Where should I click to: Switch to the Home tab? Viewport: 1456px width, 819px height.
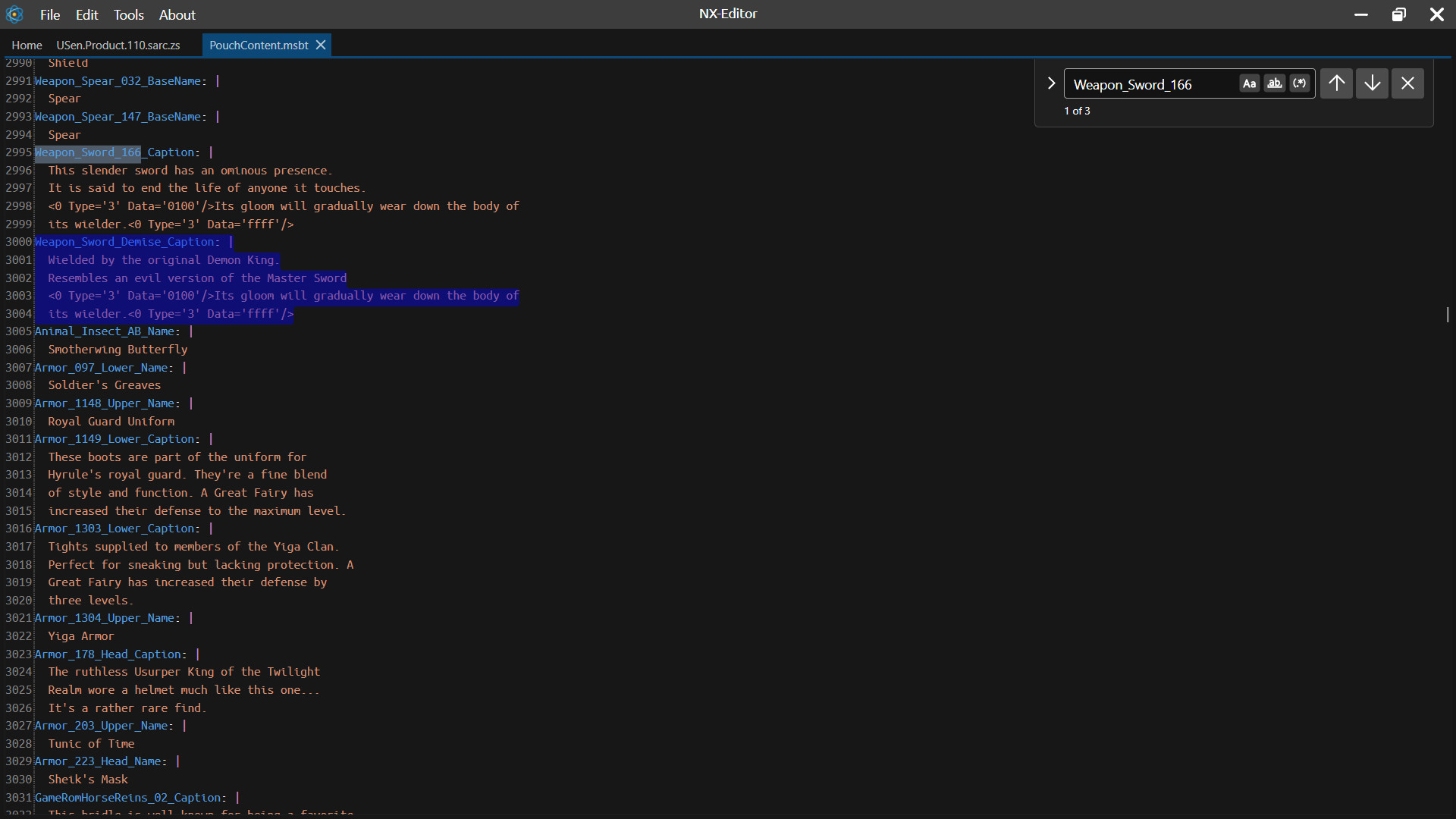27,45
